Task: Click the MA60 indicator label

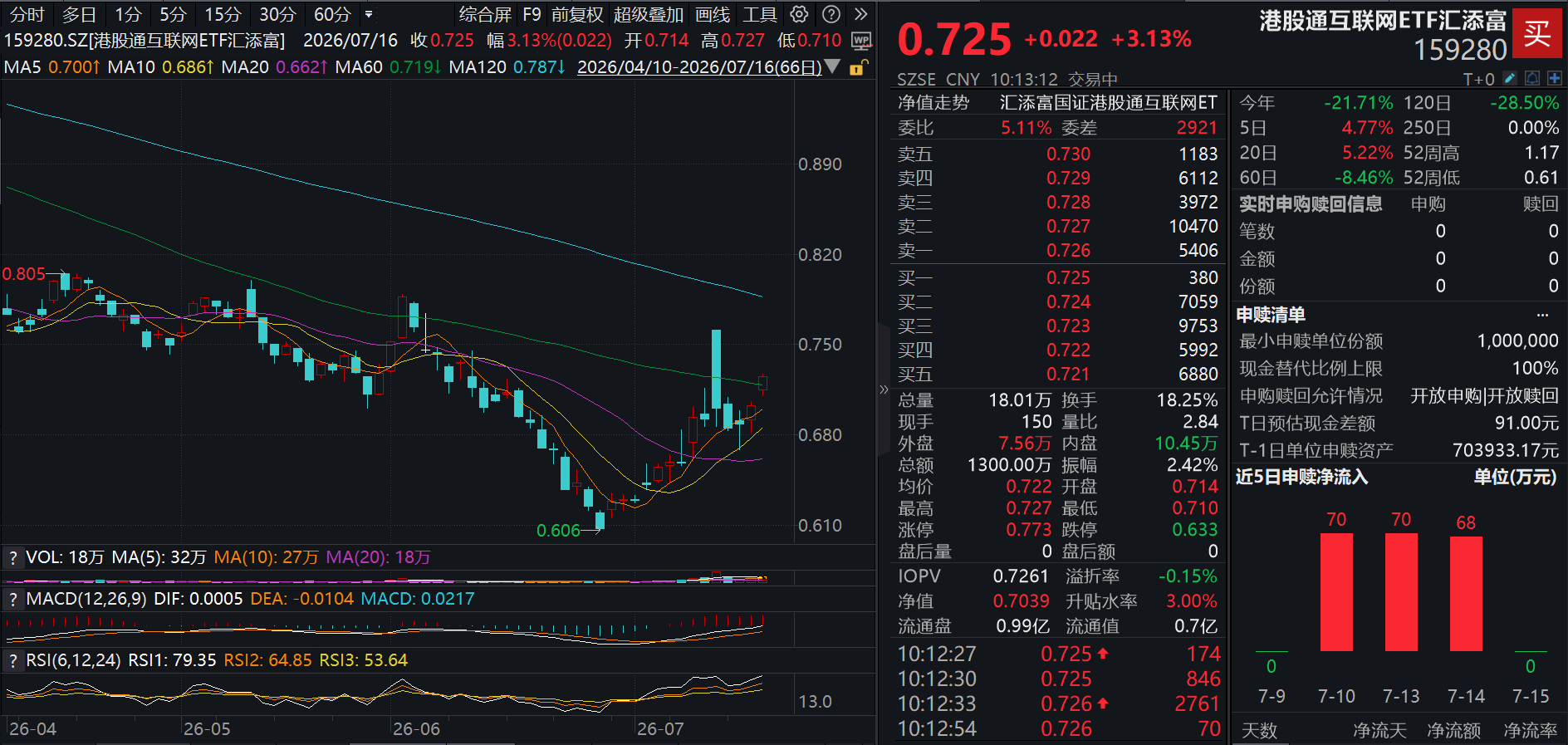Action: tap(359, 66)
